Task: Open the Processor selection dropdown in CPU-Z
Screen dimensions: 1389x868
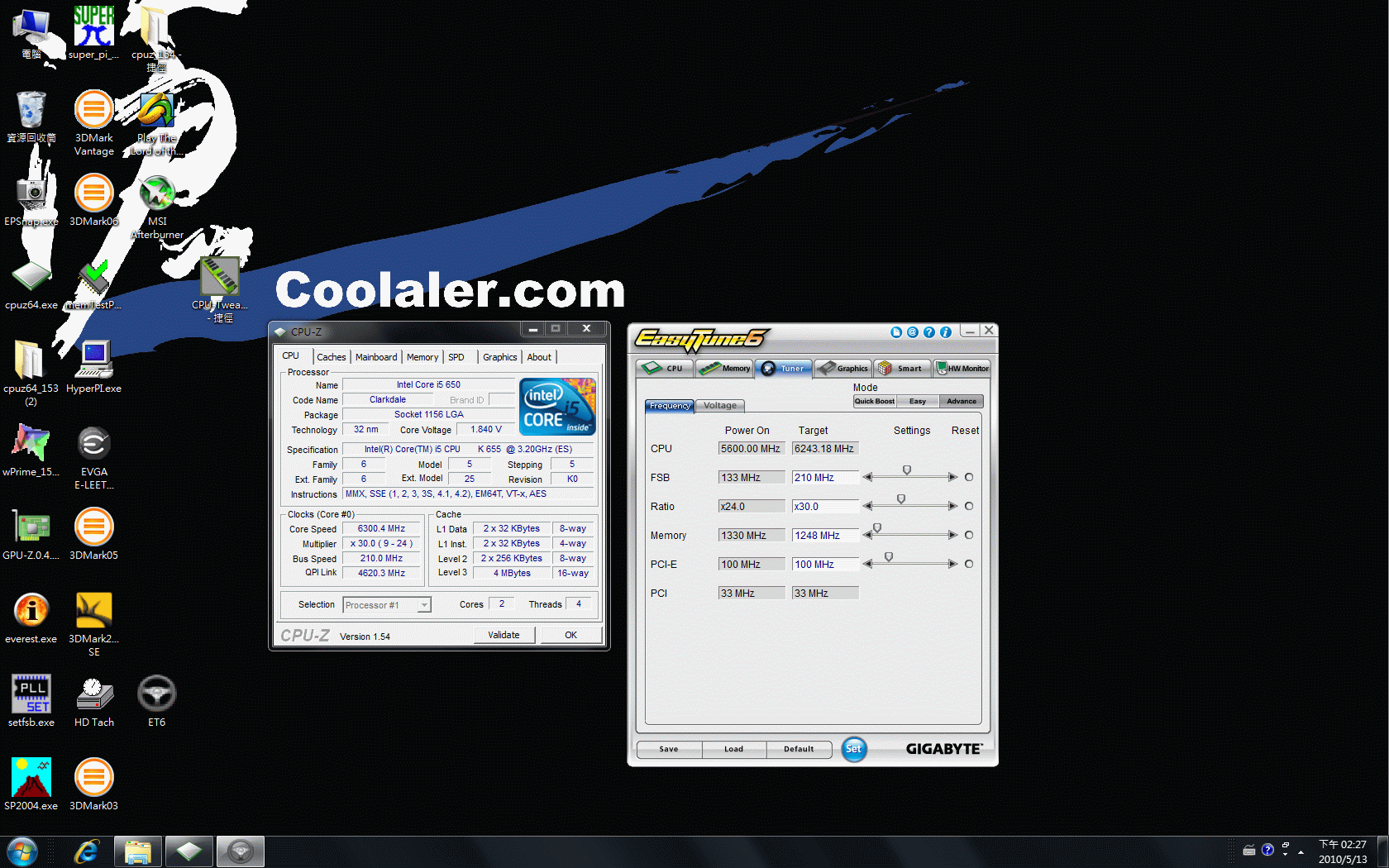Action: [387, 605]
